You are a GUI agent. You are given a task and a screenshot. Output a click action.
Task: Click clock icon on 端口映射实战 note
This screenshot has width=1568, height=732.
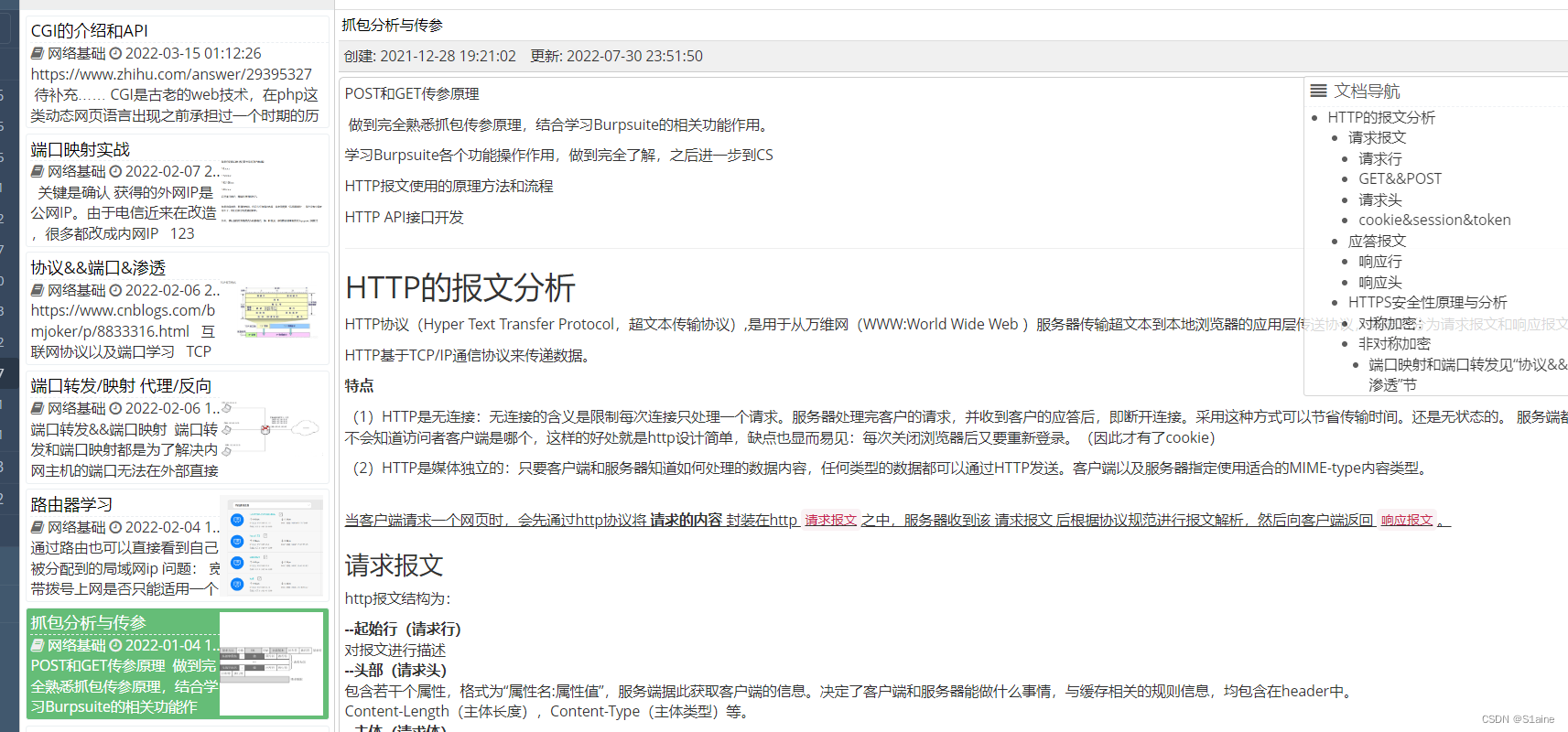[115, 171]
